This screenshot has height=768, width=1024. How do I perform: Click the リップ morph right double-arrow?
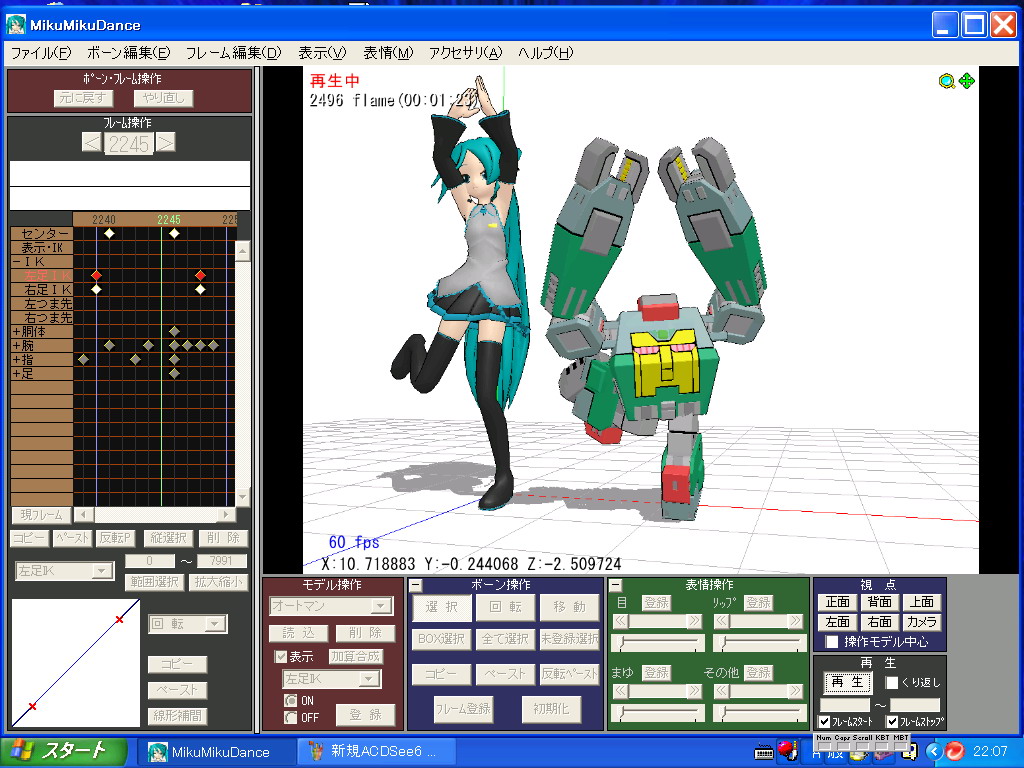(795, 621)
